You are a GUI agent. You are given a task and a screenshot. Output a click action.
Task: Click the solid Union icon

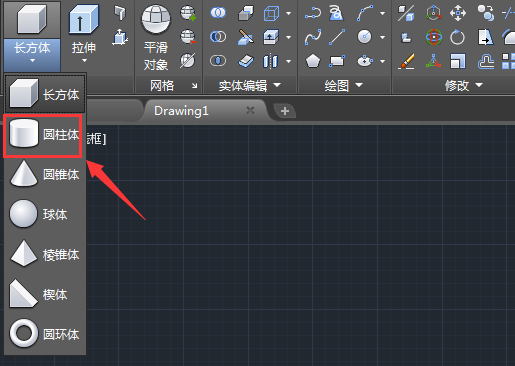pos(218,13)
